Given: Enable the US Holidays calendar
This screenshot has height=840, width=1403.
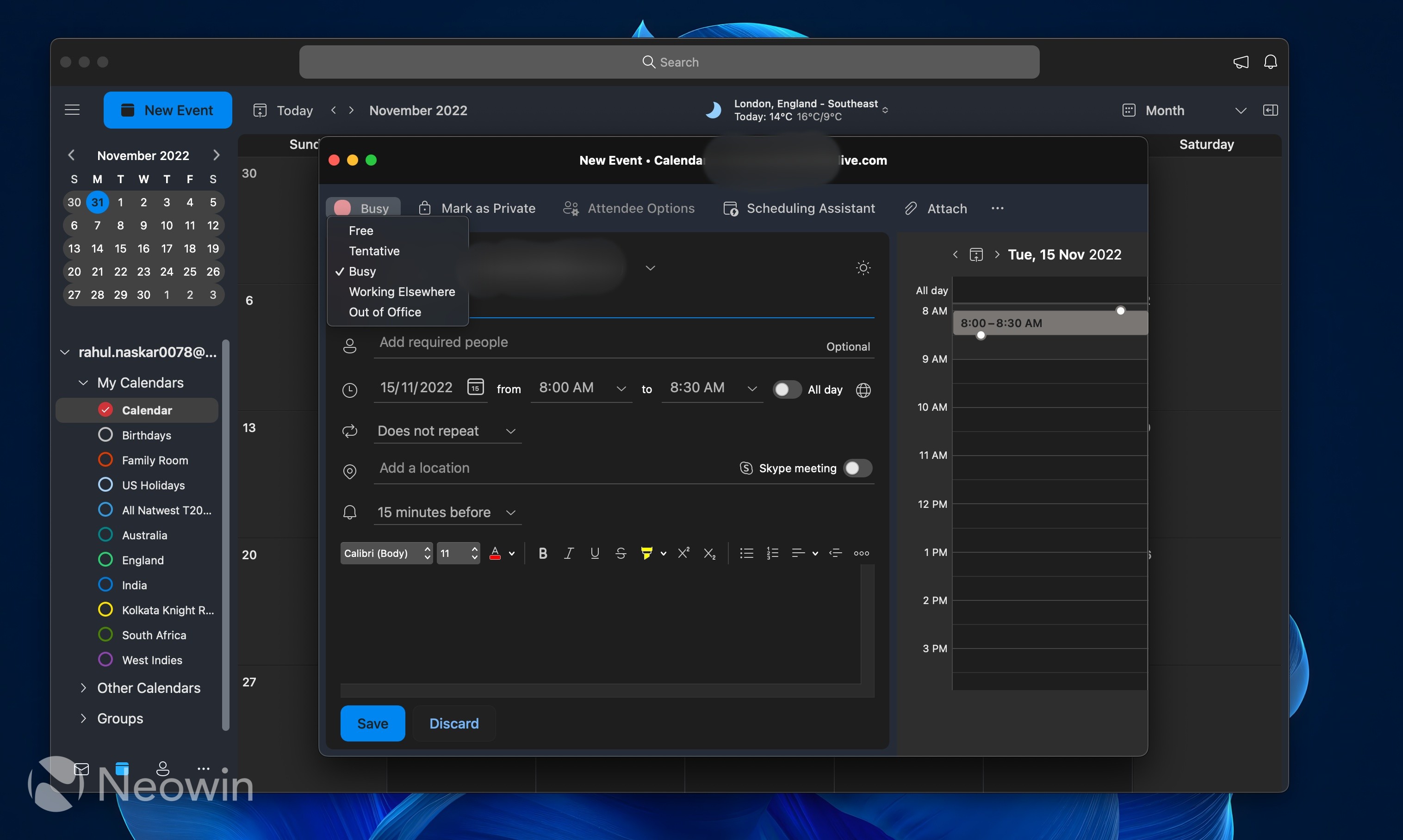Looking at the screenshot, I should coord(106,485).
